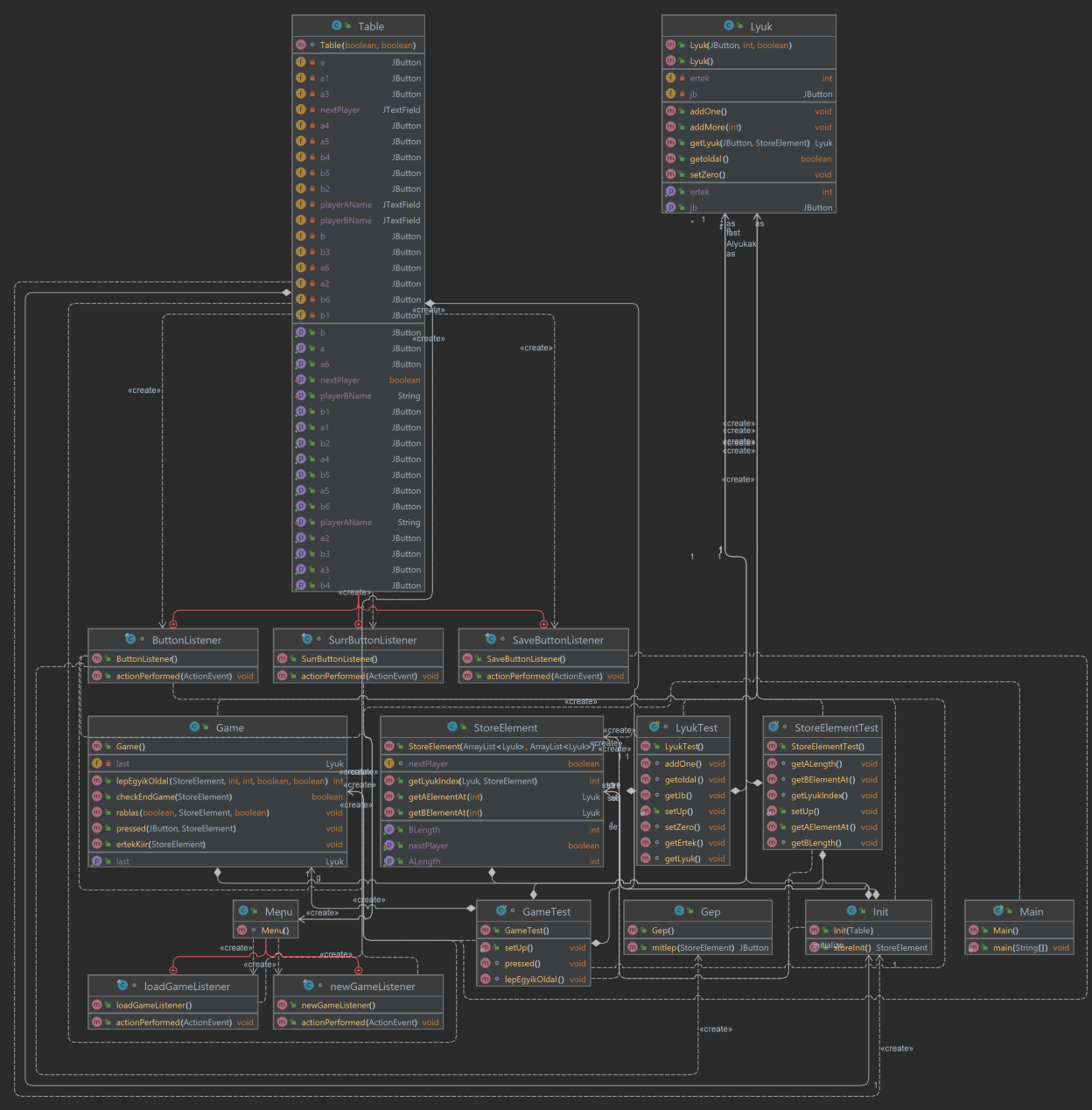
Task: Select getBElementAt(int) in StoreElement class
Action: click(492, 812)
